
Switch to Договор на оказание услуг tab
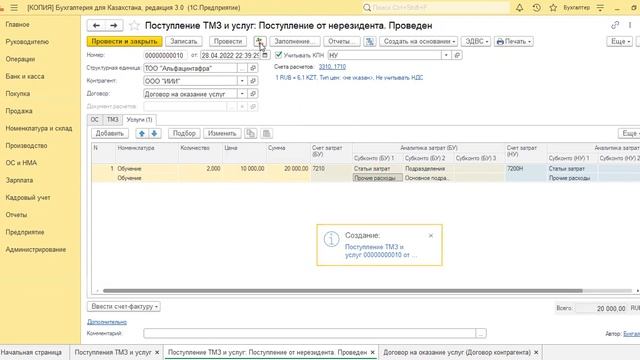point(457,352)
